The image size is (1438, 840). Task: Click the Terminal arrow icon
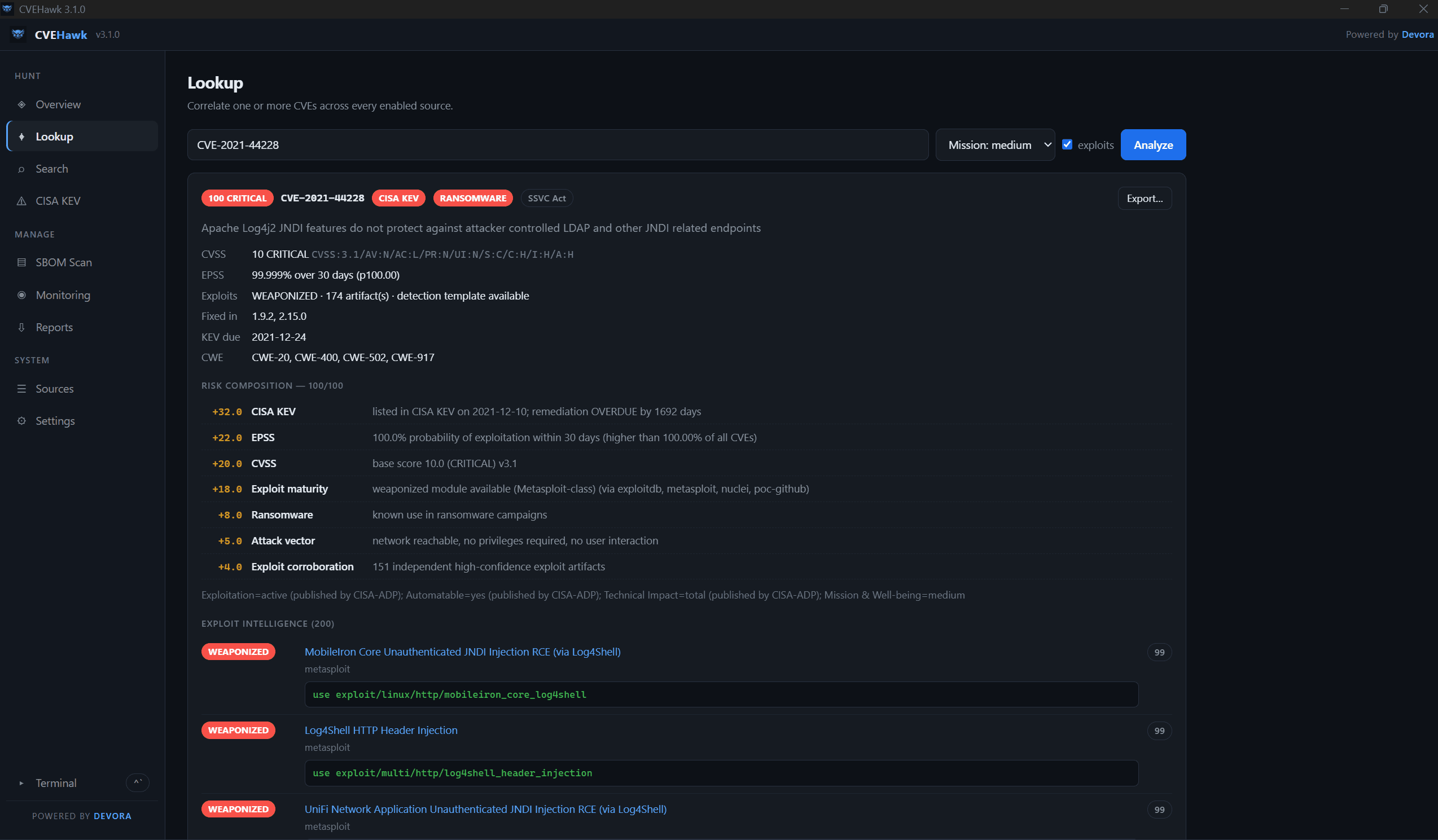(x=21, y=783)
